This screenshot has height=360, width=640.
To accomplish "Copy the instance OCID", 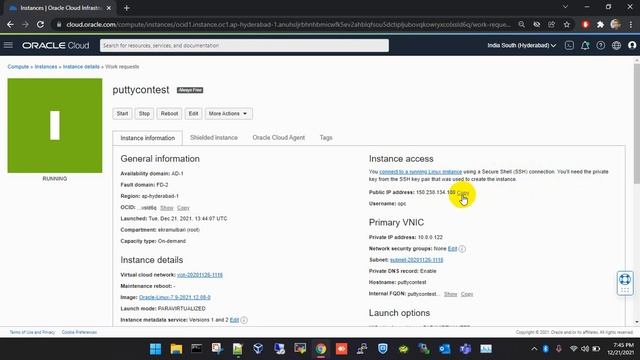I will 183,208.
